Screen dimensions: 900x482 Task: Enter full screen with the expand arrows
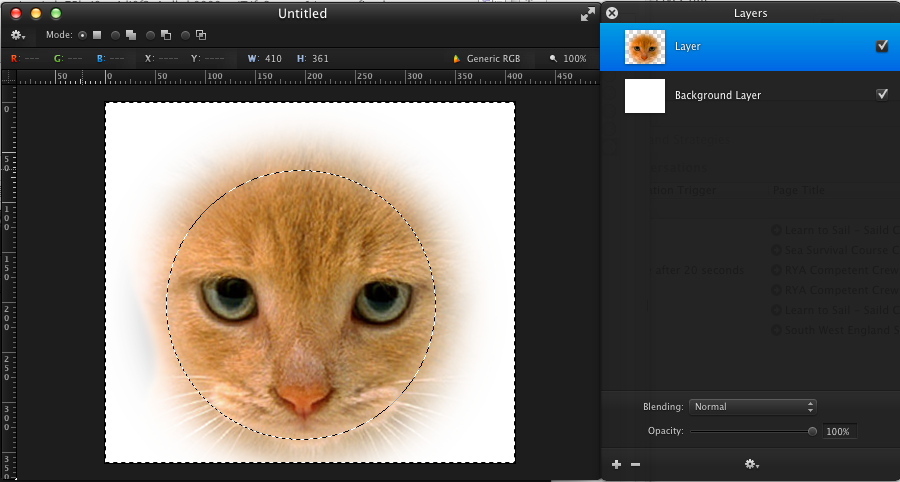click(587, 14)
